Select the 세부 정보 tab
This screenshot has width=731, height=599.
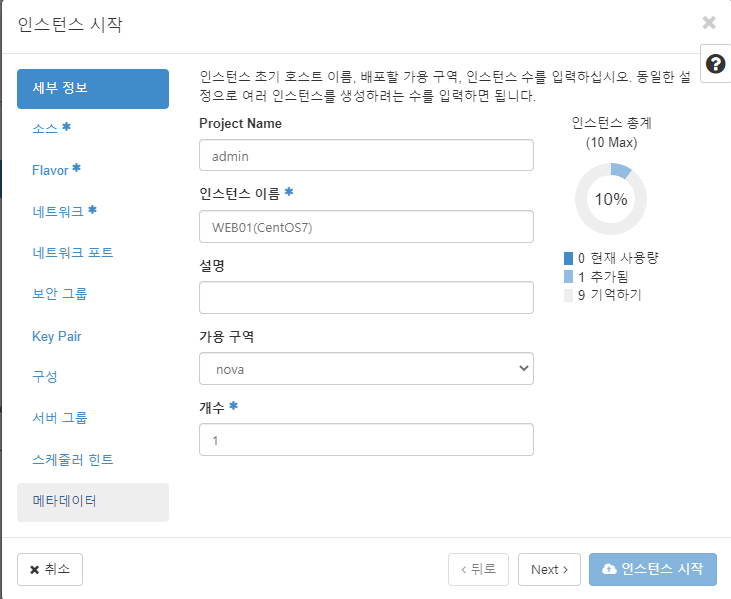[93, 89]
